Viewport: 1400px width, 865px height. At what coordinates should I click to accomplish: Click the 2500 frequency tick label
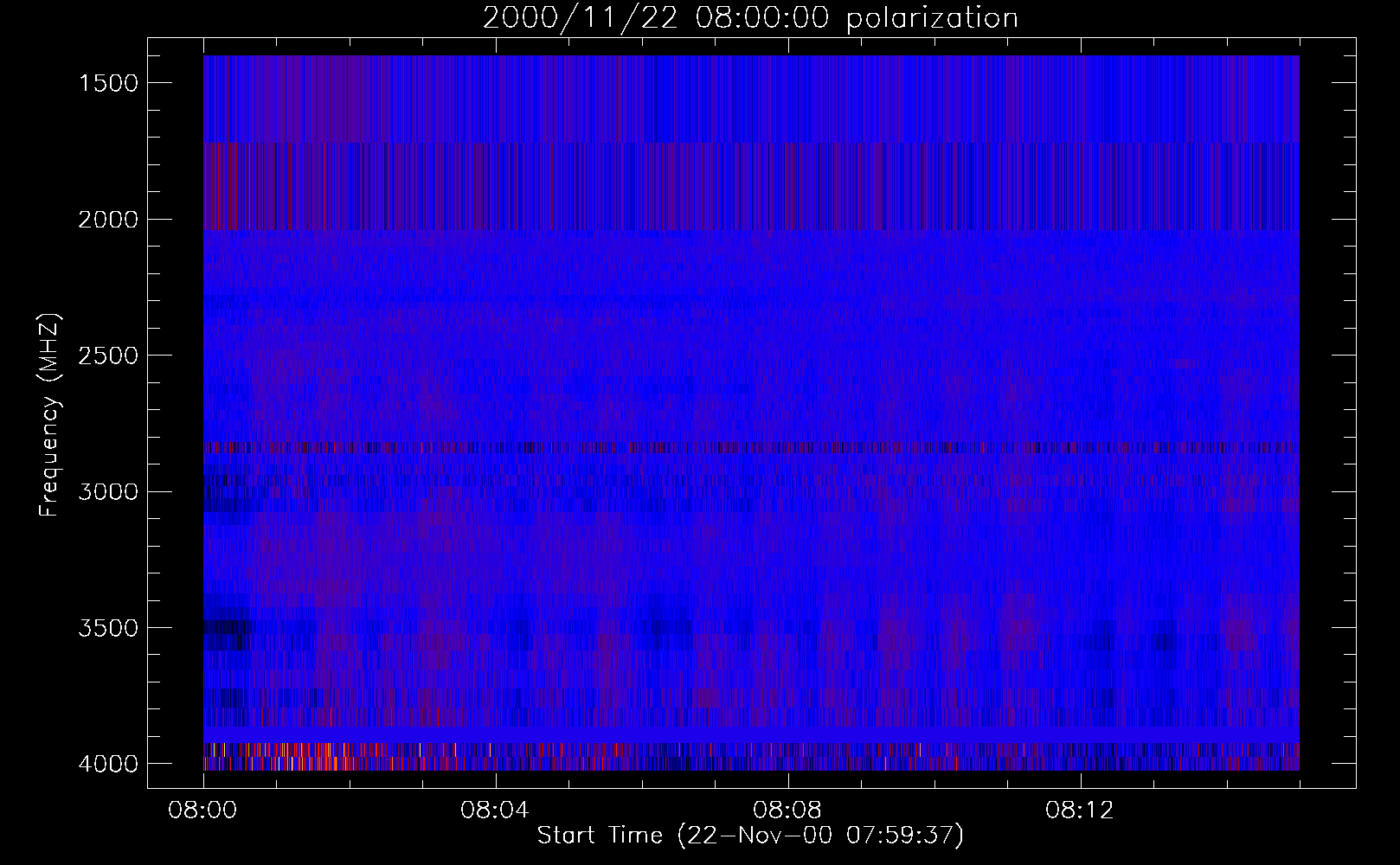[108, 356]
